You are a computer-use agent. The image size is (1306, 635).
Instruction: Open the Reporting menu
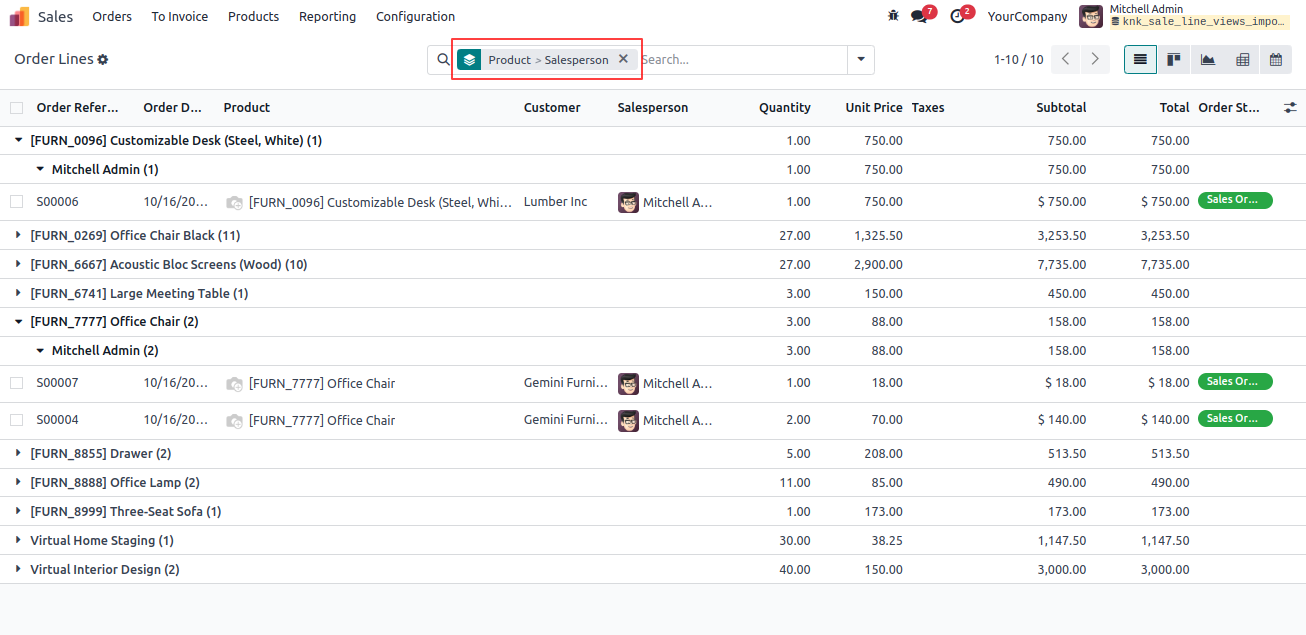(327, 16)
